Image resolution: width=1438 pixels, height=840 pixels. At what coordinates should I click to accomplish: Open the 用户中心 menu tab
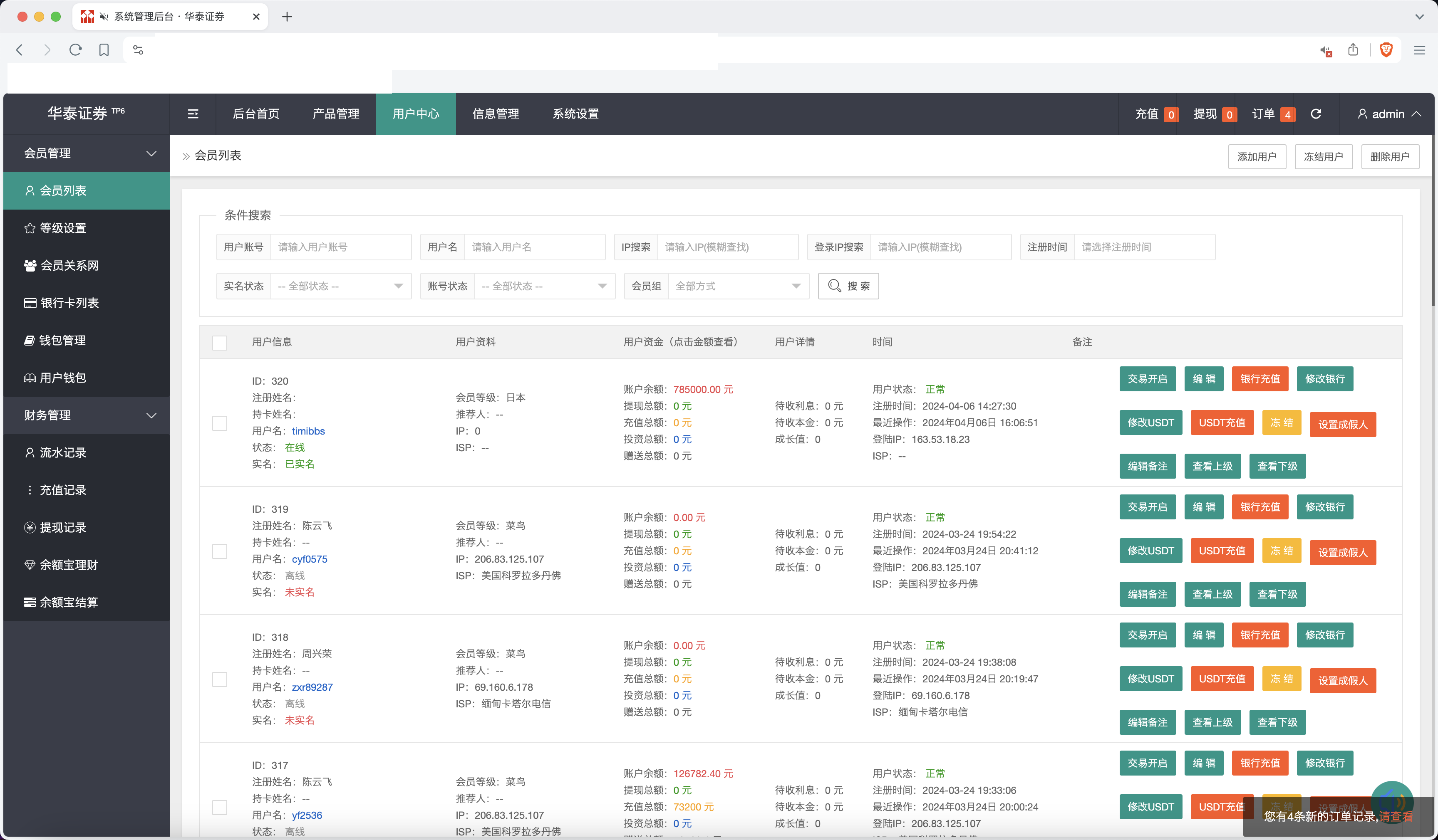416,113
